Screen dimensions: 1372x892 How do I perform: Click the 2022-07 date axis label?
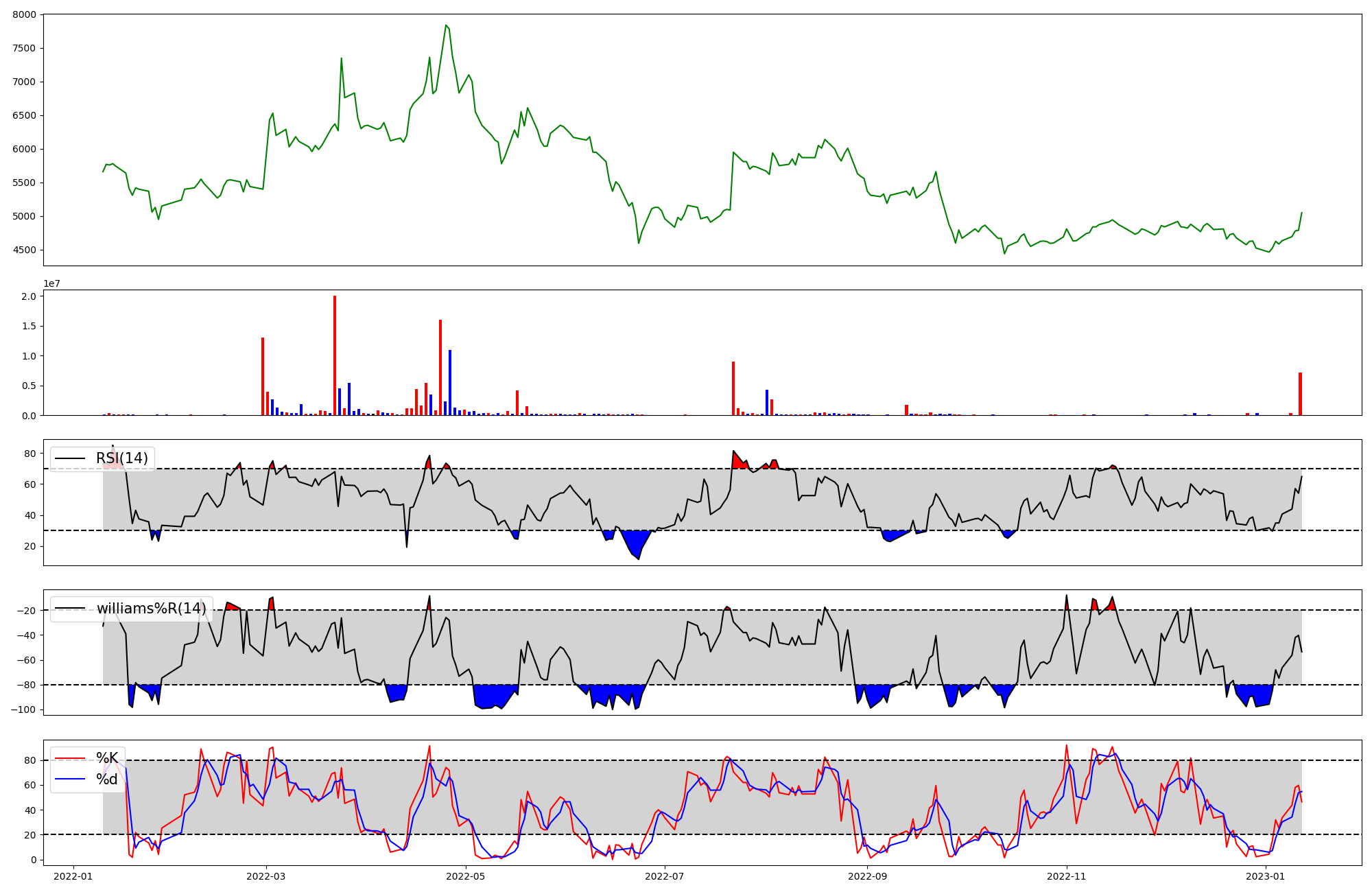(x=665, y=876)
